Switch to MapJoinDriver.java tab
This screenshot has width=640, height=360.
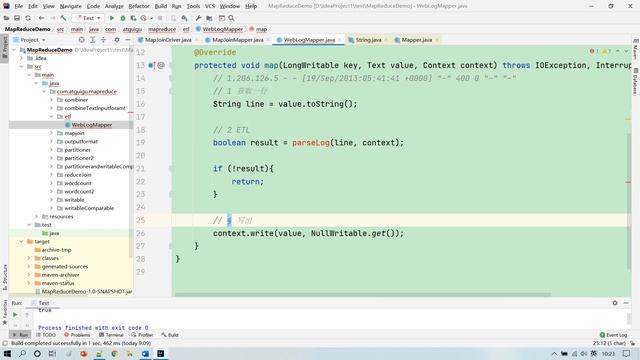[x=168, y=40]
